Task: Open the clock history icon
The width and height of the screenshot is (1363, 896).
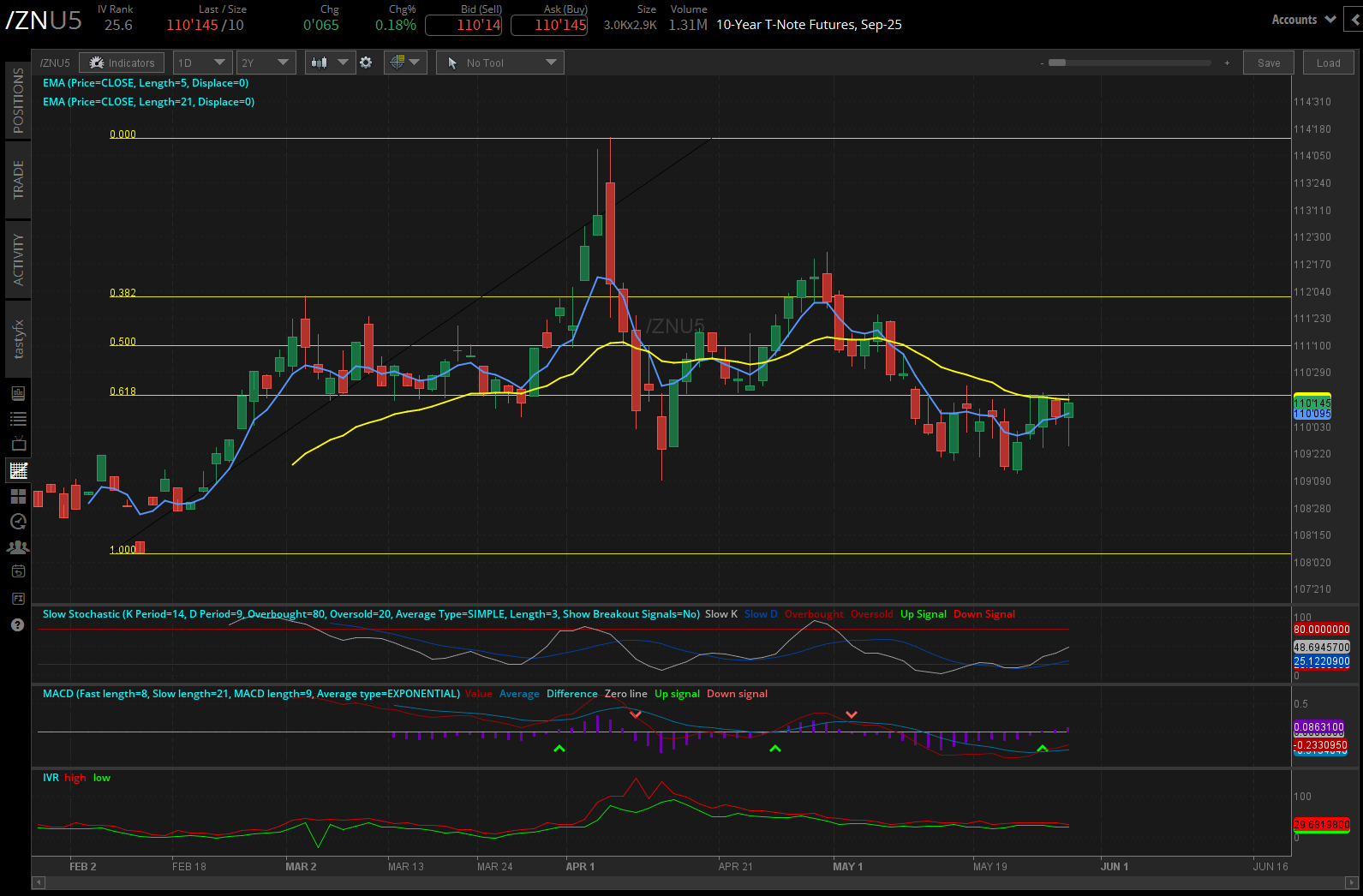Action: [x=18, y=521]
